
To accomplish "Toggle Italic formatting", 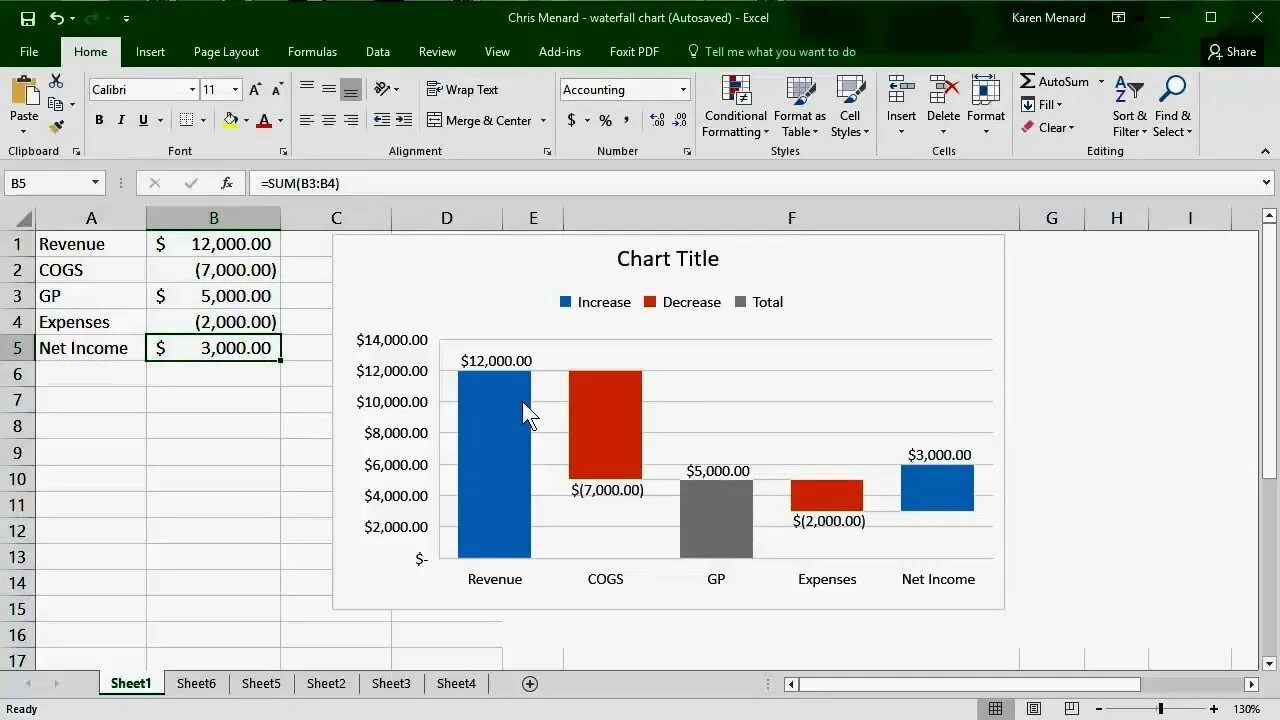I will (121, 120).
